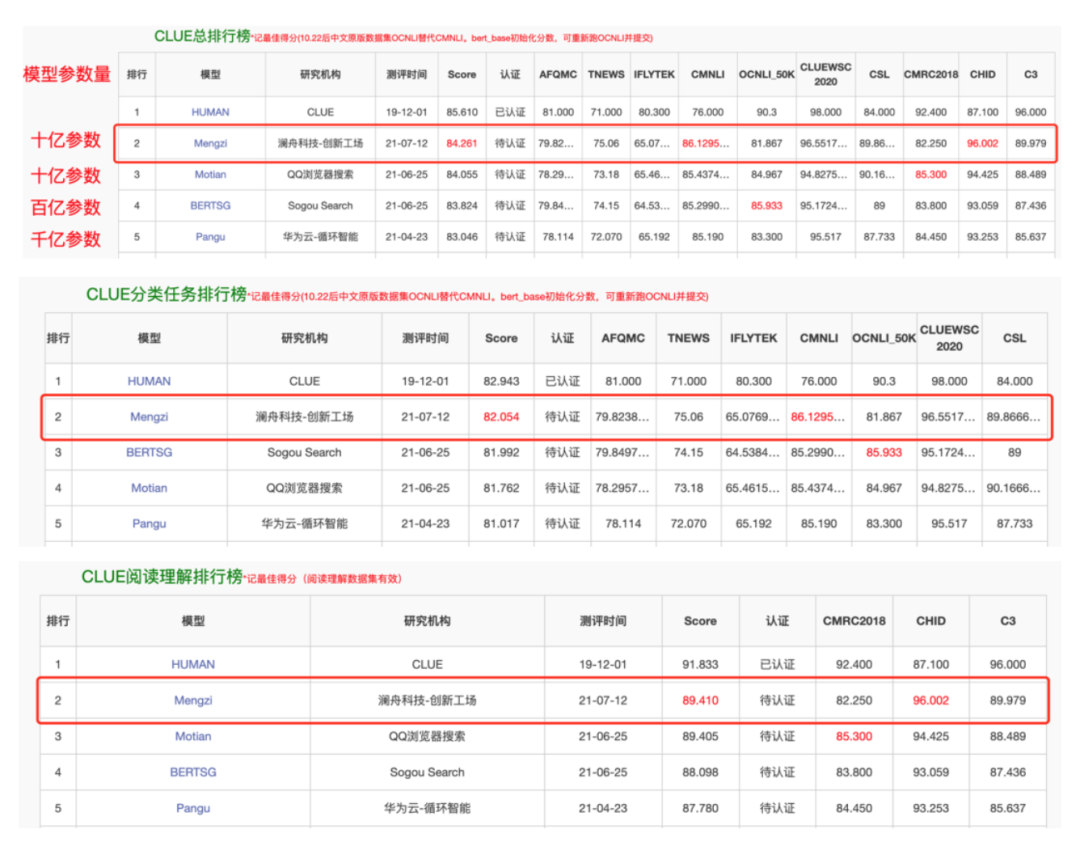Screen dimensions: 1080x859
Task: Select the Pangu score 83.046
Action: click(461, 236)
